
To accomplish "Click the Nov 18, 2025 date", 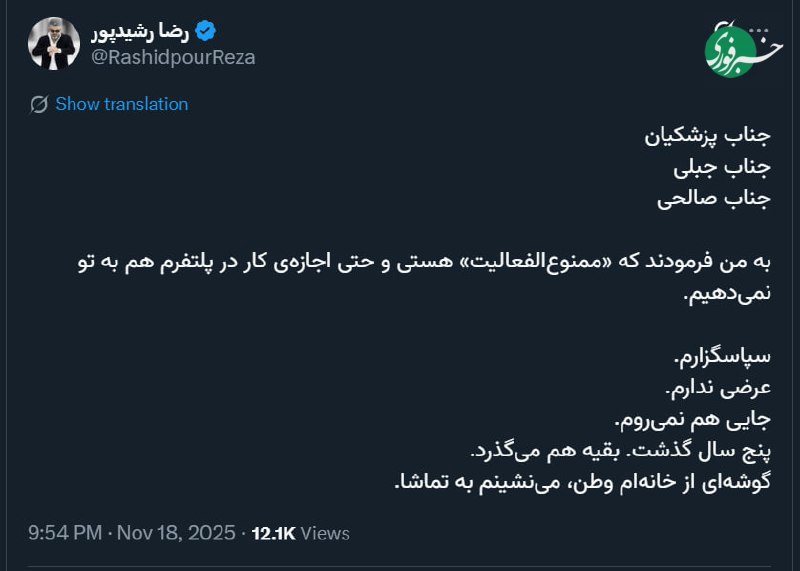I will pyautogui.click(x=176, y=532).
